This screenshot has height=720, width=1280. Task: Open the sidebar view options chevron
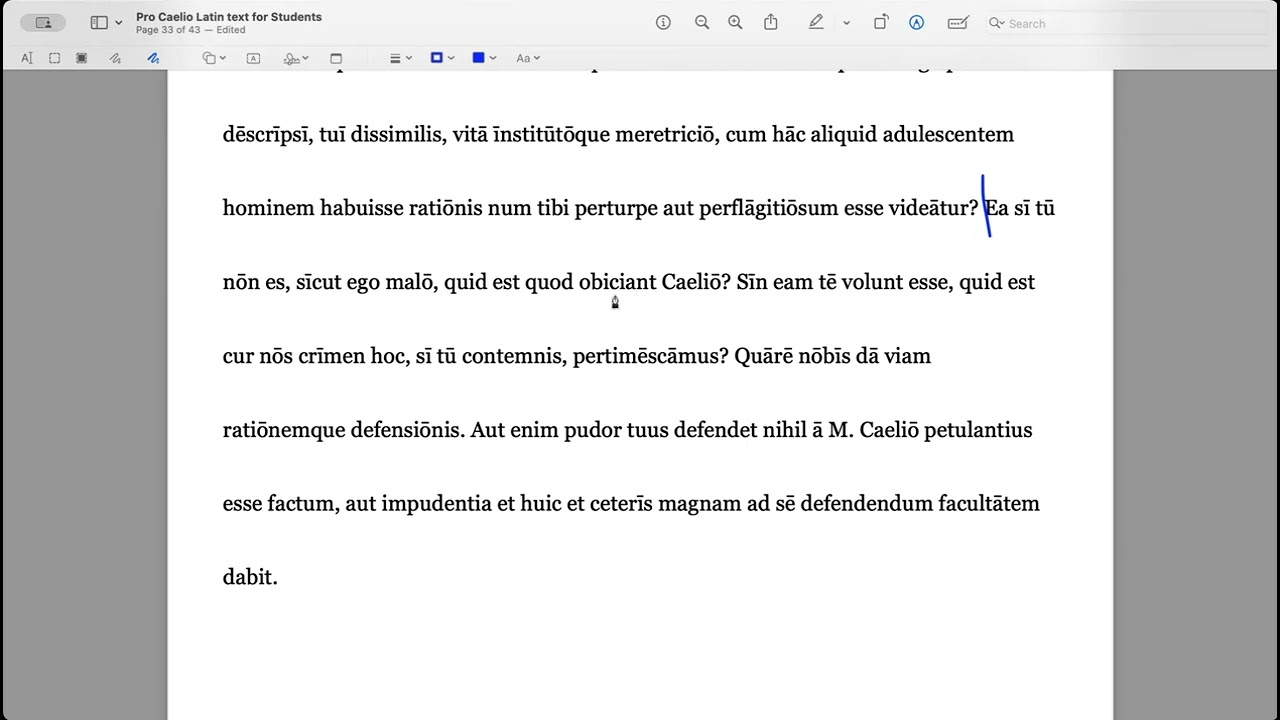pos(119,23)
